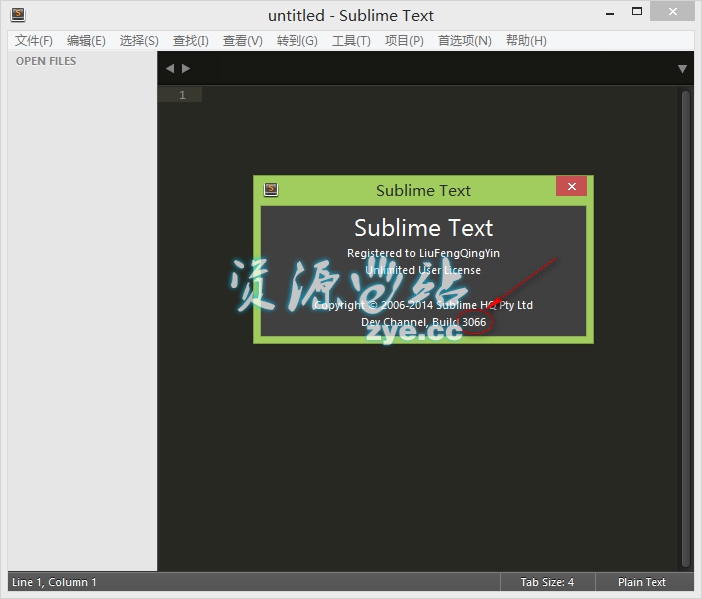Open the 首选项(N) menu
Viewport: 702px width, 599px height.
pyautogui.click(x=464, y=41)
